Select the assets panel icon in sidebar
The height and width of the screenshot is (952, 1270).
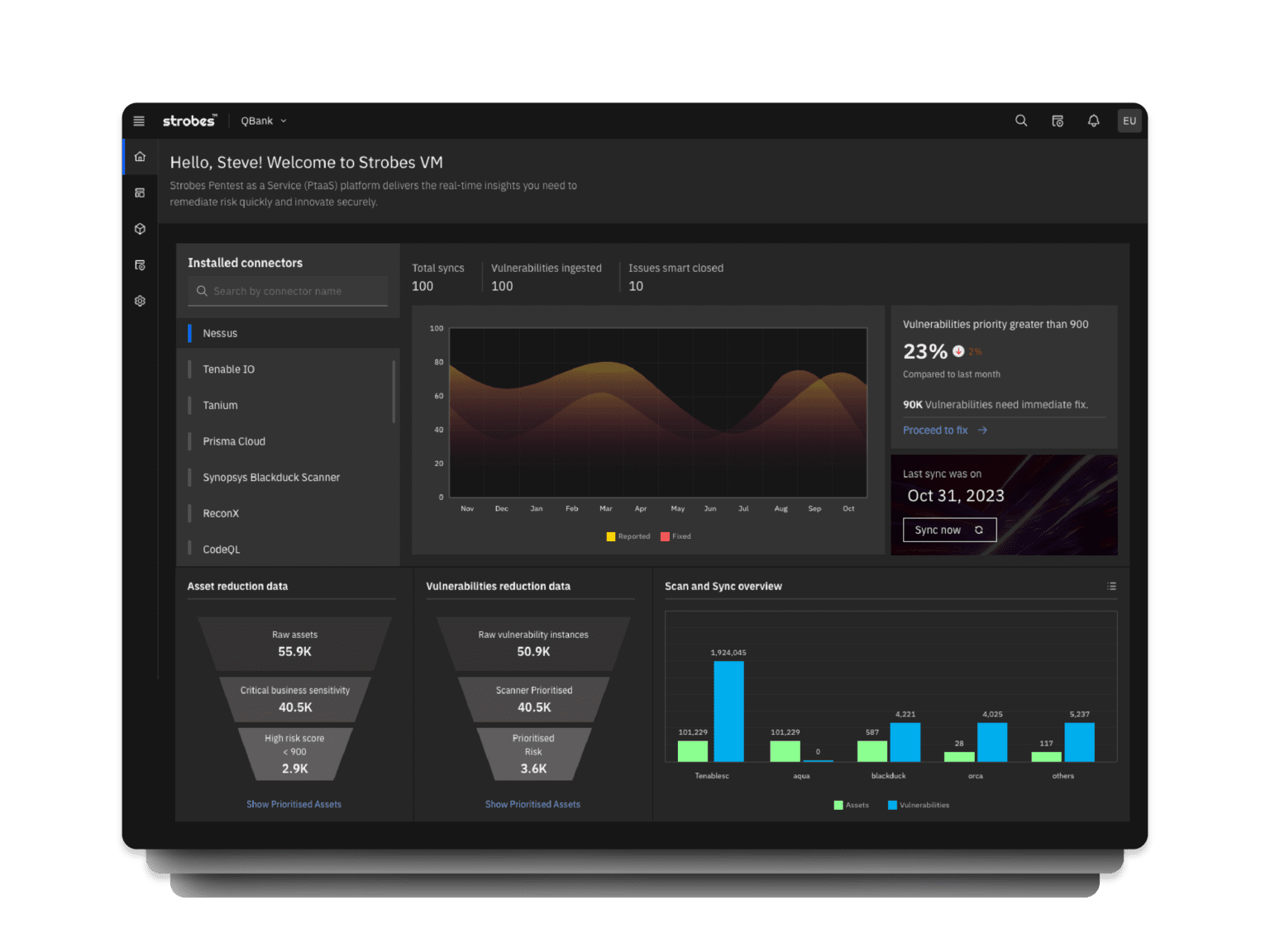140,193
